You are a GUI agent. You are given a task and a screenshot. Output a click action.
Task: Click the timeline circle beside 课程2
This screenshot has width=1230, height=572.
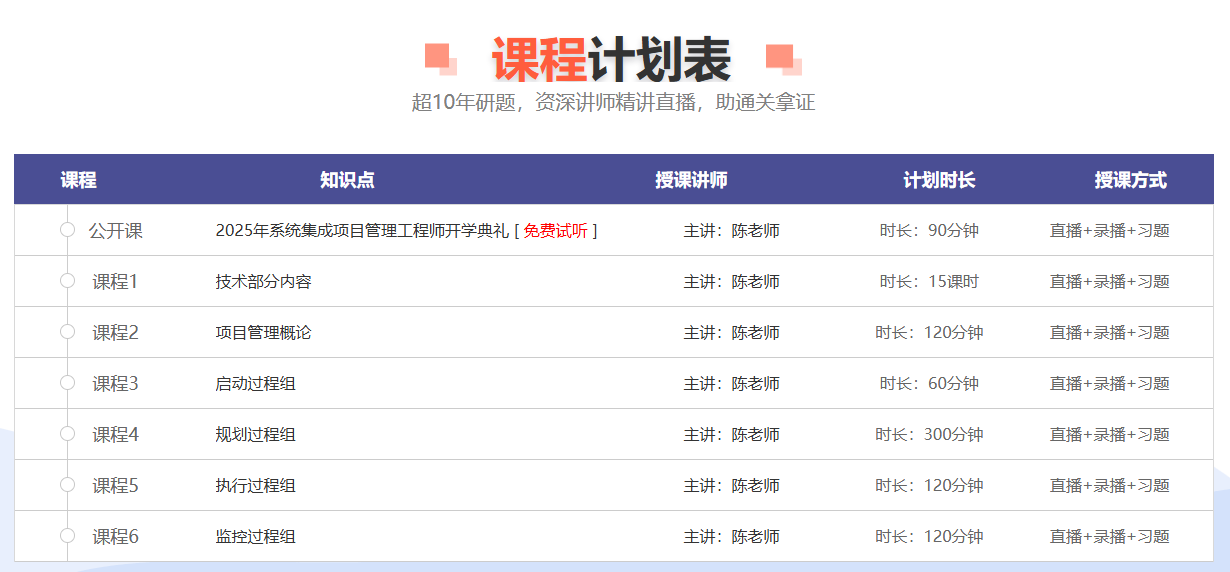point(68,332)
